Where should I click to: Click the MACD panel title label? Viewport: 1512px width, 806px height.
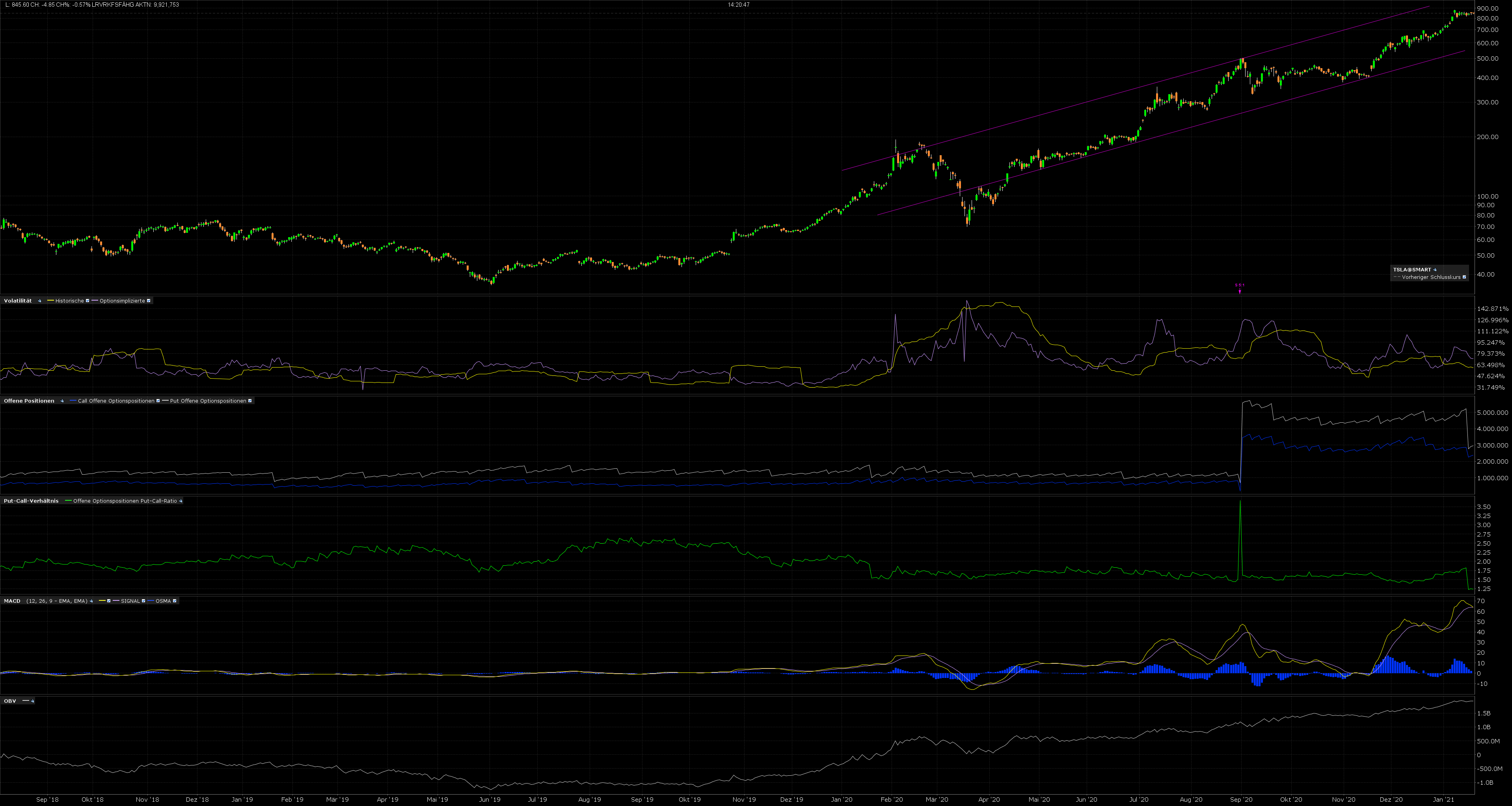point(12,601)
